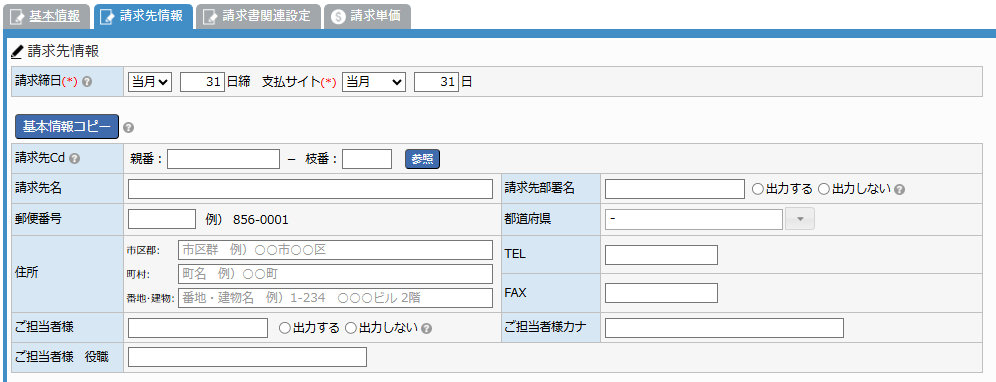Click the 参照 button
The width and height of the screenshot is (996, 382).
pos(422,159)
